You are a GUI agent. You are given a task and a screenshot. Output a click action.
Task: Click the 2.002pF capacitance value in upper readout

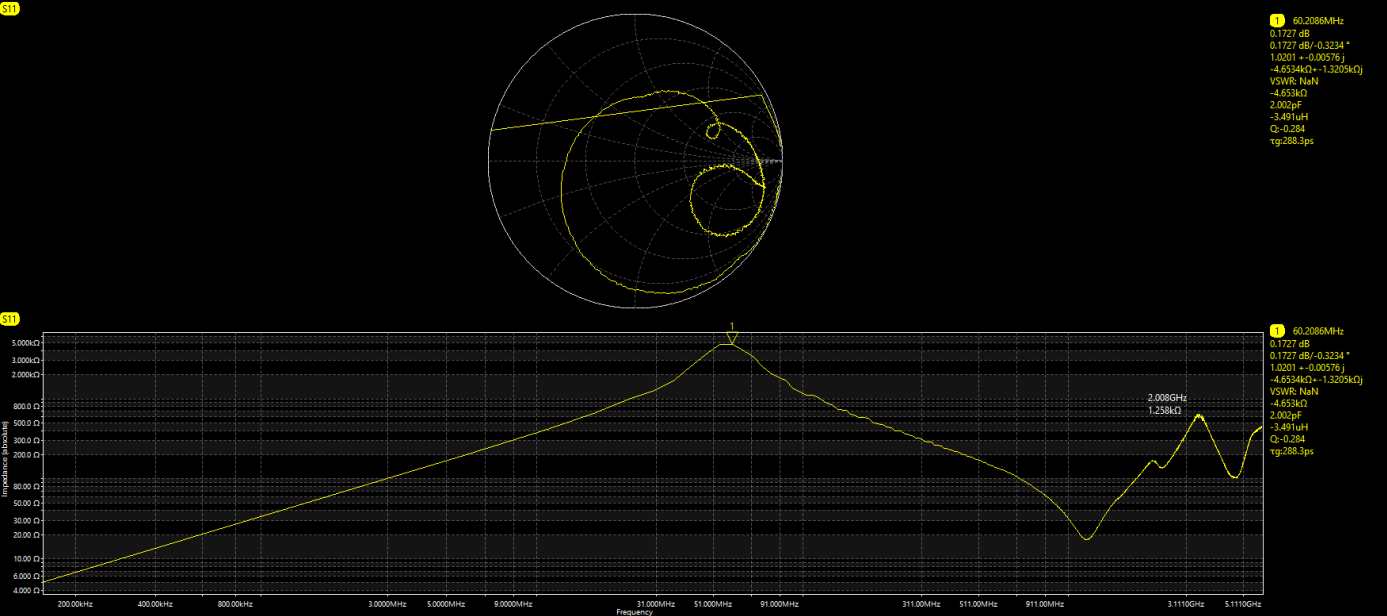(1286, 105)
